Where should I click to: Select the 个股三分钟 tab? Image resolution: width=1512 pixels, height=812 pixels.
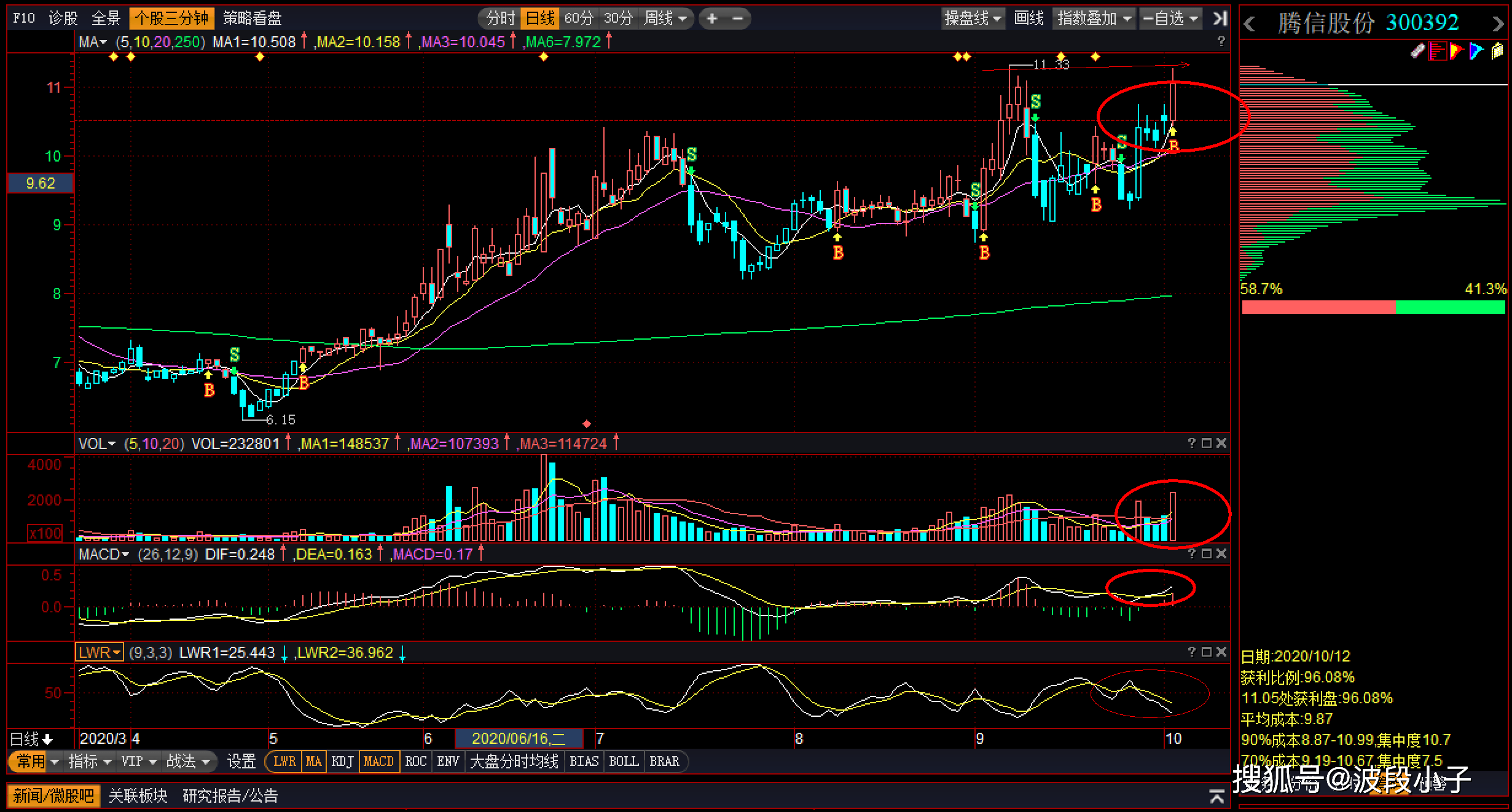[171, 18]
